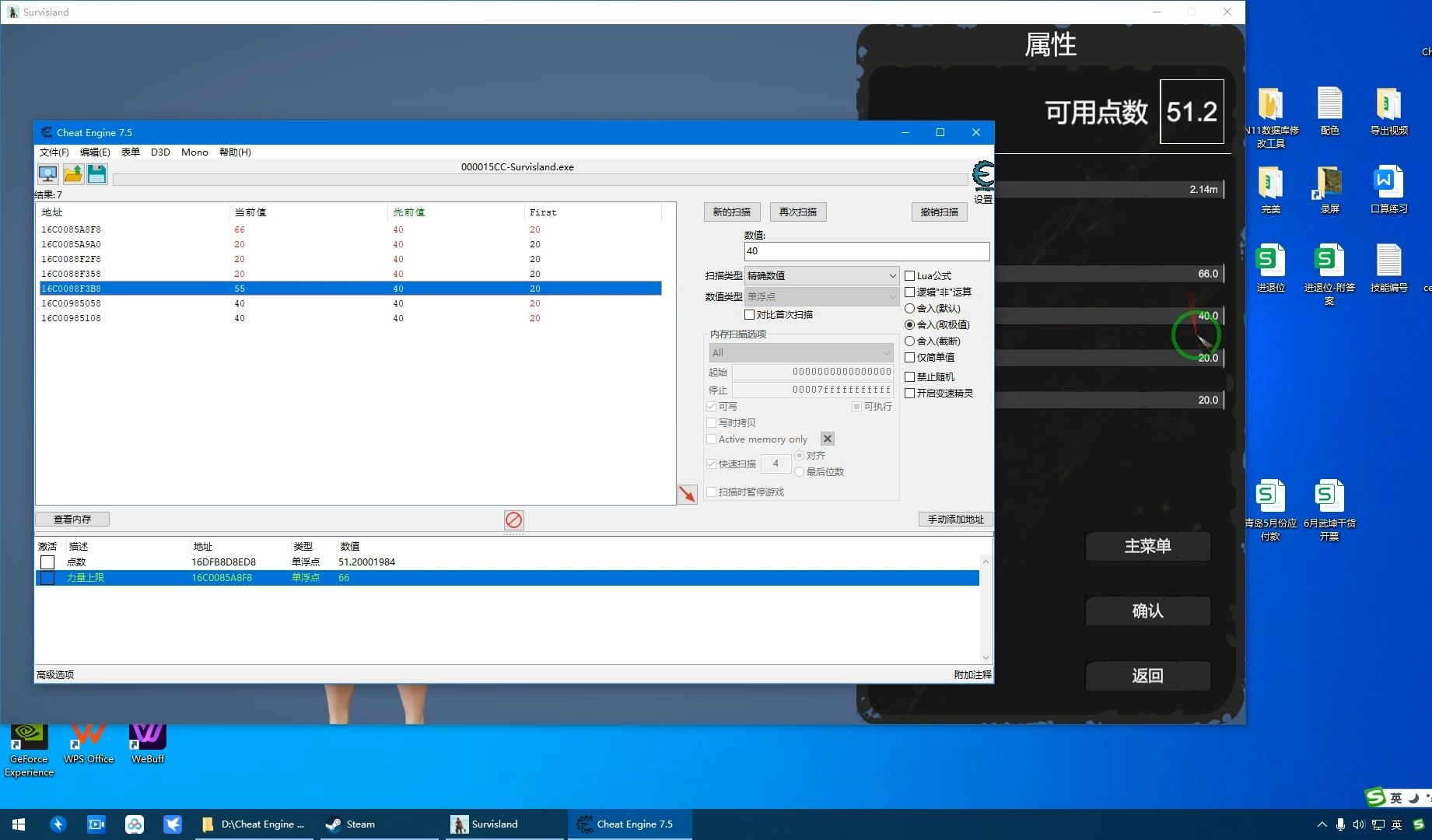
Task: Click the volume icon in system tray
Action: [1359, 824]
